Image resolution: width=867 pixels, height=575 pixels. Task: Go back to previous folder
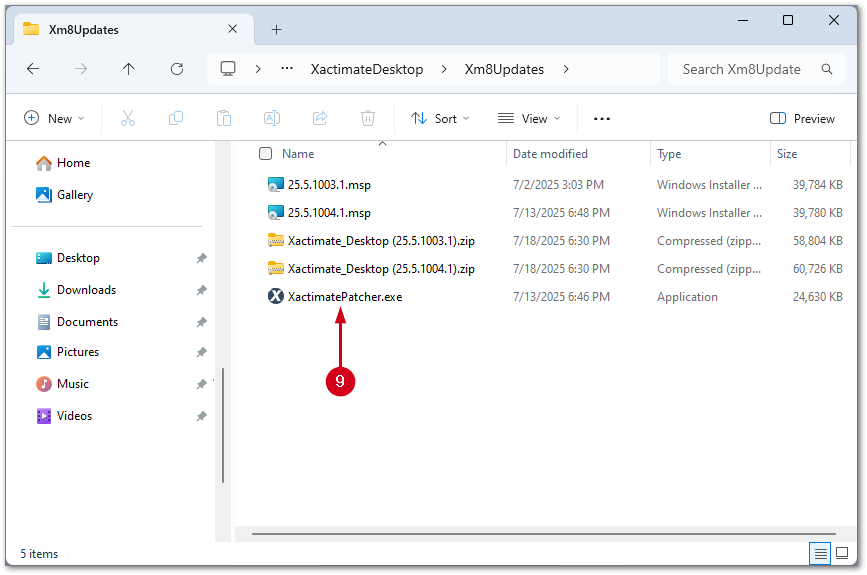tap(33, 69)
